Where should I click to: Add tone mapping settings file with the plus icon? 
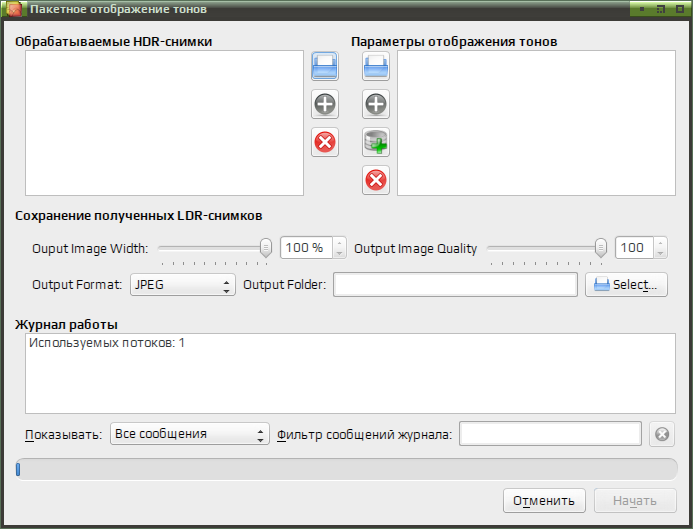pos(376,104)
